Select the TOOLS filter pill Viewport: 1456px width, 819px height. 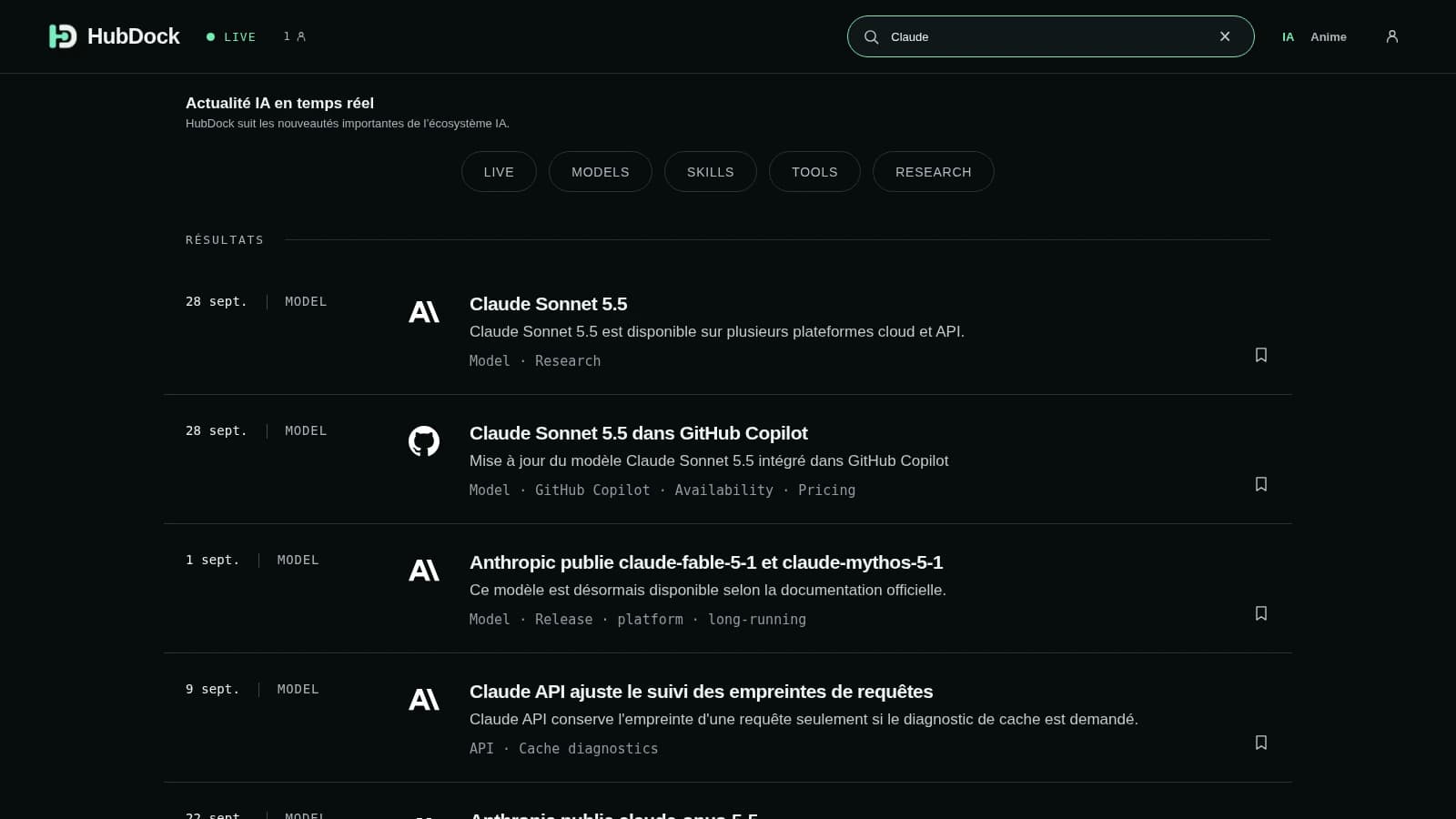click(x=814, y=171)
